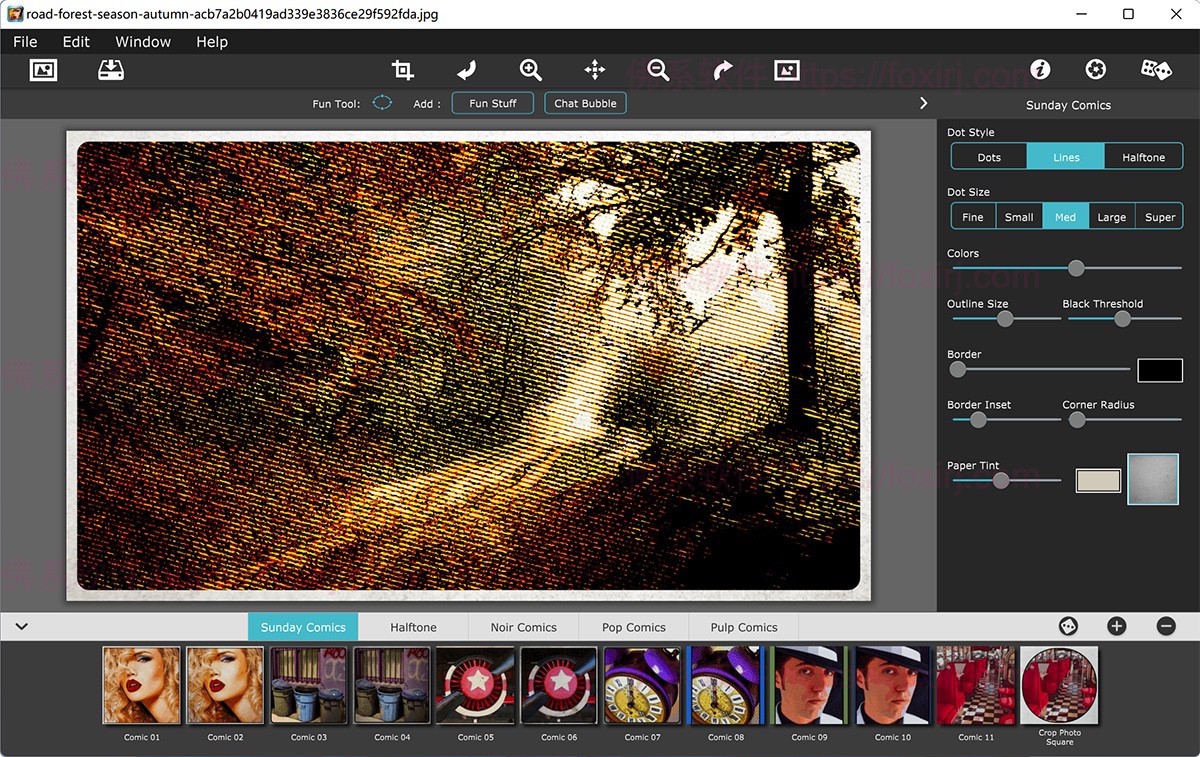The image size is (1200, 757).
Task: Click the save image icon
Action: tap(110, 70)
